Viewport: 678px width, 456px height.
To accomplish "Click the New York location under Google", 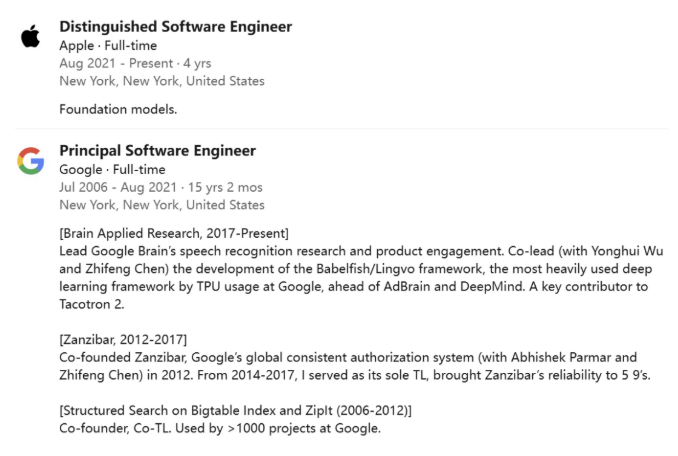I will (x=162, y=205).
